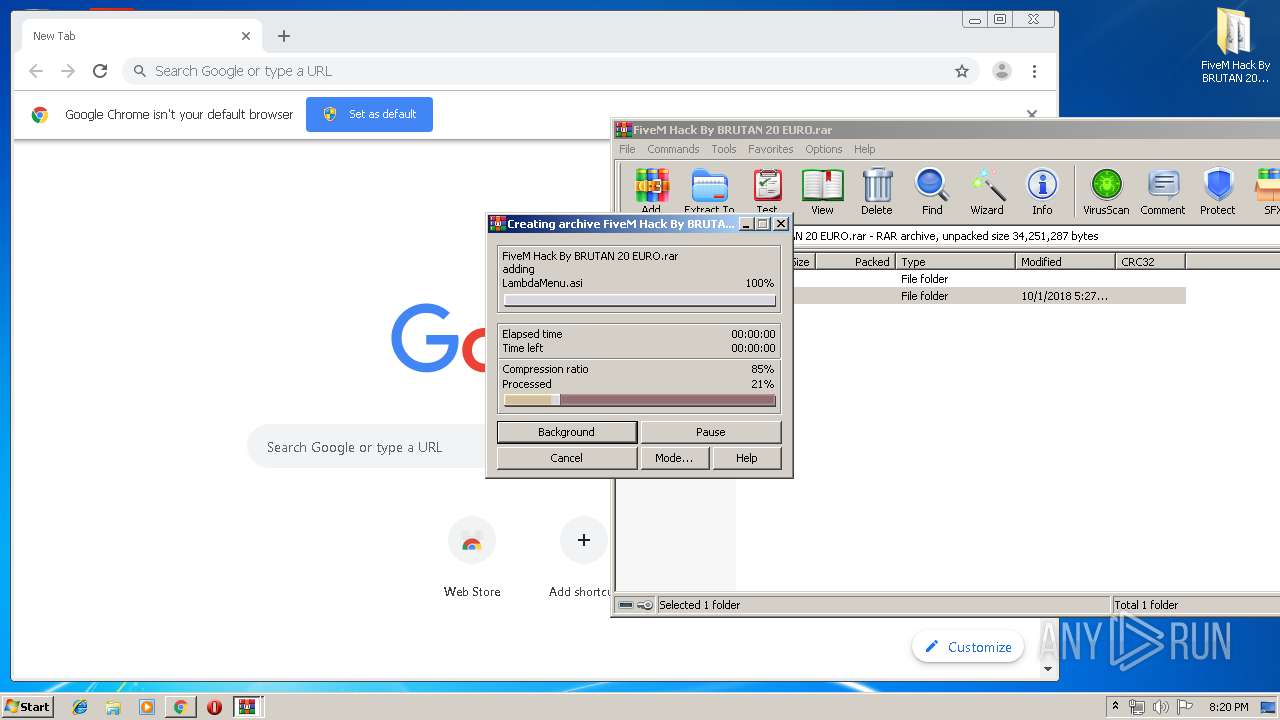The width and height of the screenshot is (1280, 720).
Task: Click the taskbar clock showing 8:20 PM
Action: [1228, 707]
